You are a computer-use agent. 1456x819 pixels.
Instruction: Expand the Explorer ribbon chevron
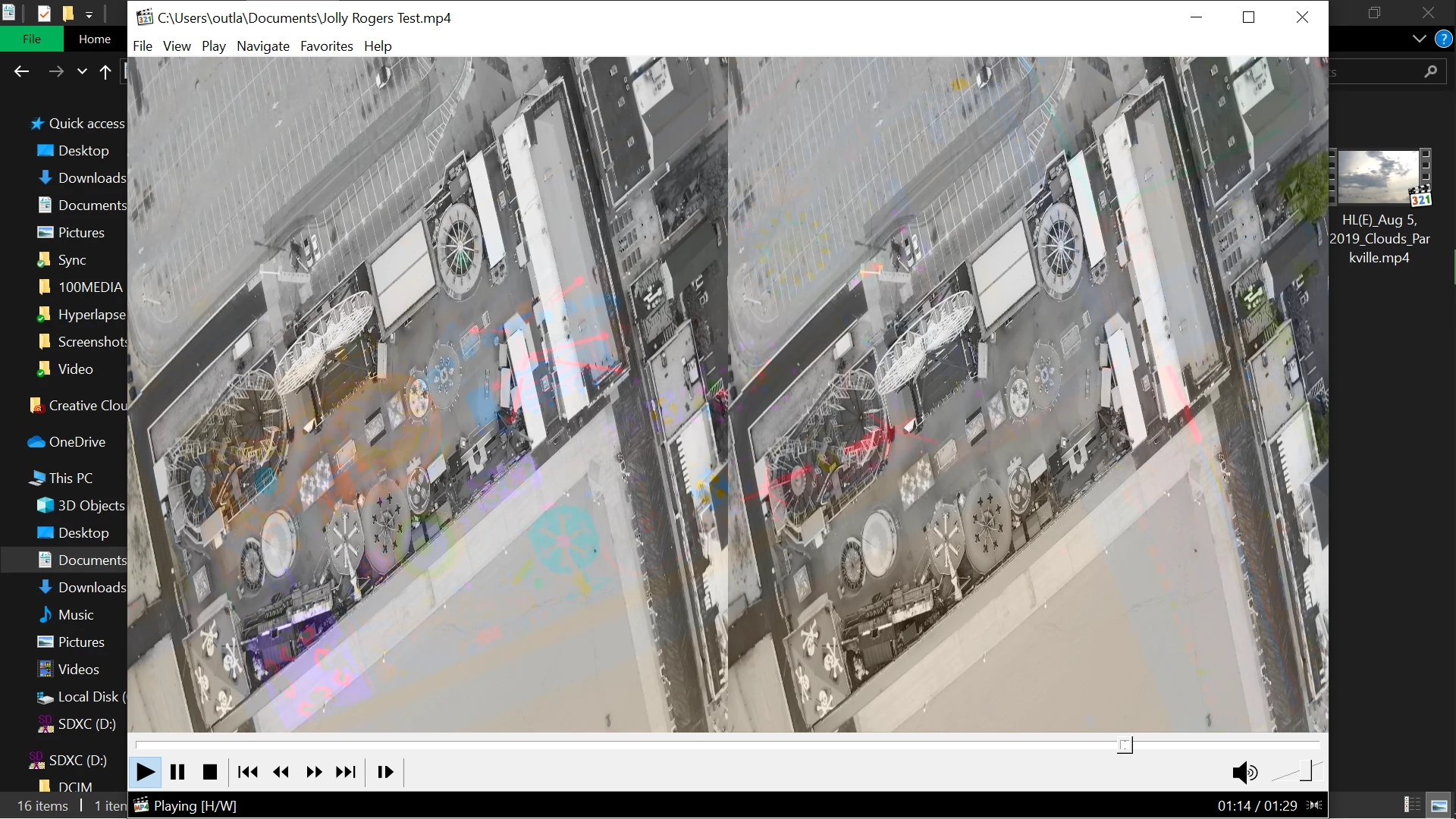click(1419, 39)
